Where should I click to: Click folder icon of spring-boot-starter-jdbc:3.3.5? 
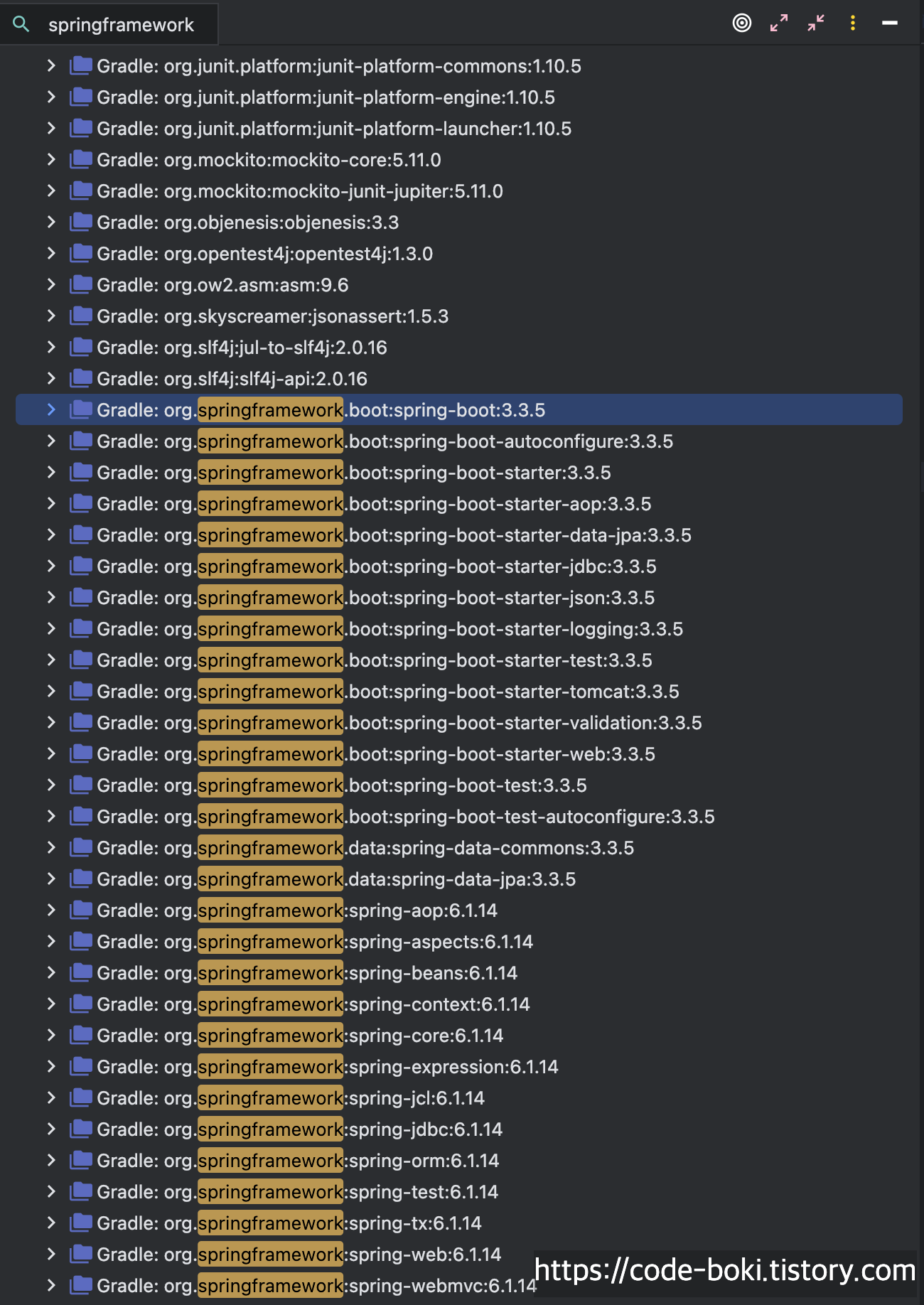click(81, 566)
